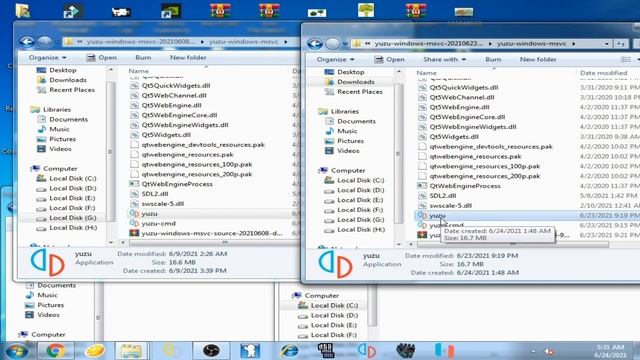Select QtWebEngineProcess in left window
Screen dimensions: 640x360
177,184
